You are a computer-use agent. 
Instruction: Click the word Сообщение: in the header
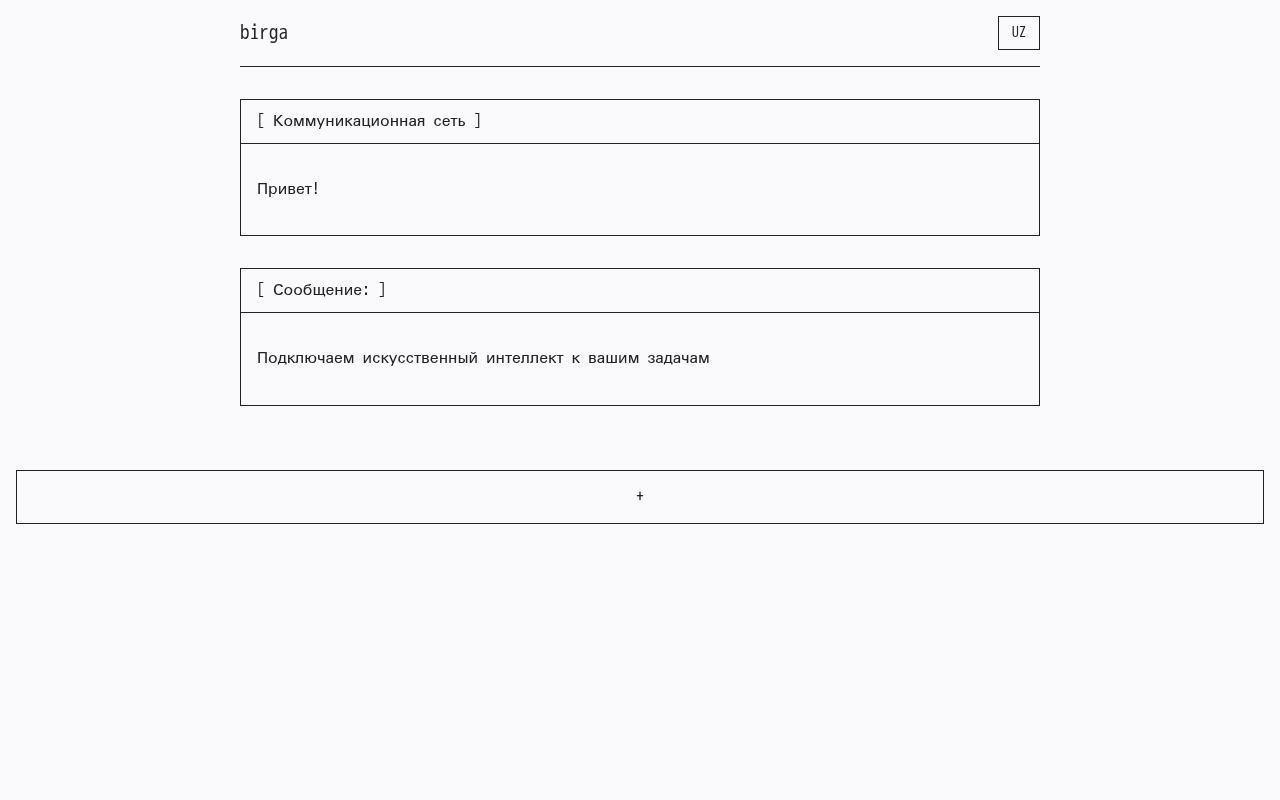321,290
